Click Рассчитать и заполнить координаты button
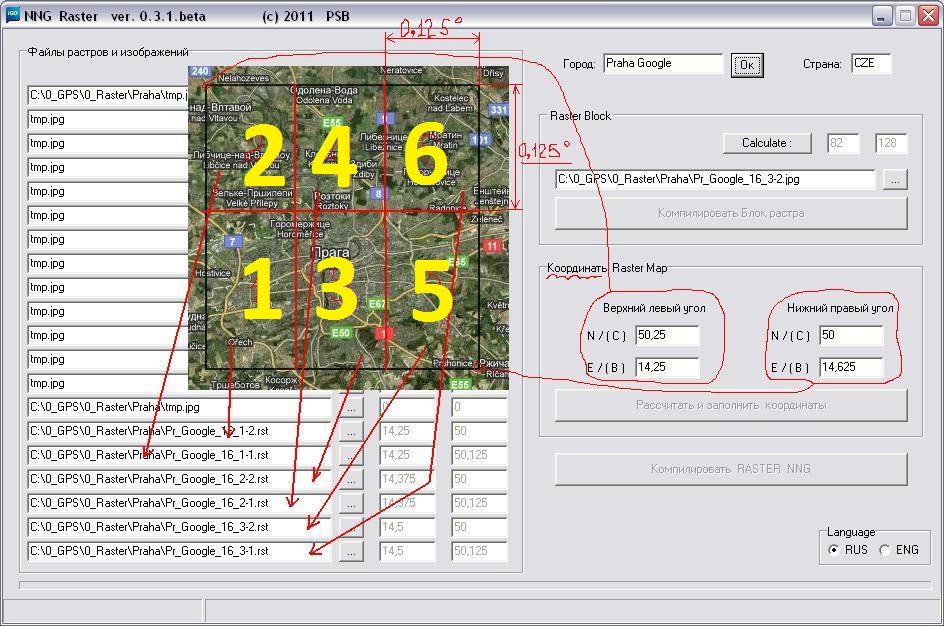The height and width of the screenshot is (626, 944). [731, 405]
